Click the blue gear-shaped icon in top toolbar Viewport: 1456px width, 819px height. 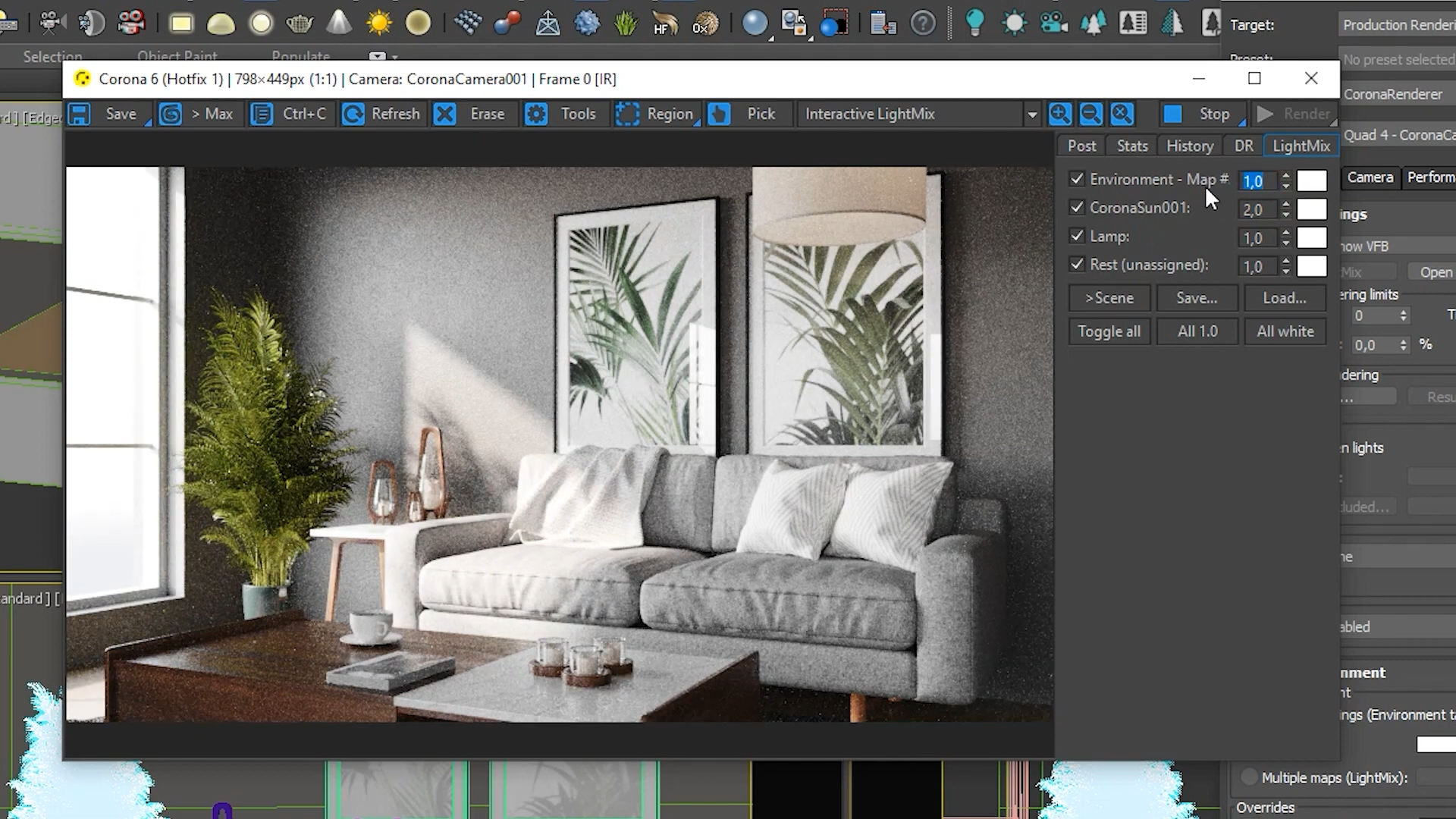point(587,24)
